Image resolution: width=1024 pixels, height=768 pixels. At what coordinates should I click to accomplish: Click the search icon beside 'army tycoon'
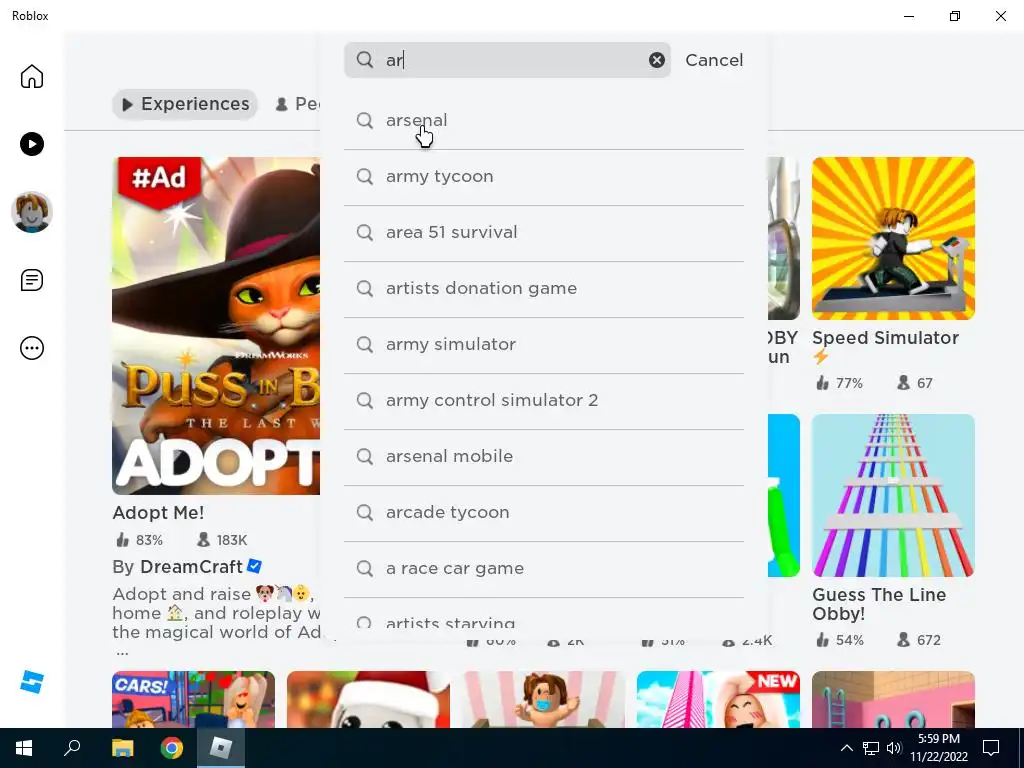coord(364,176)
